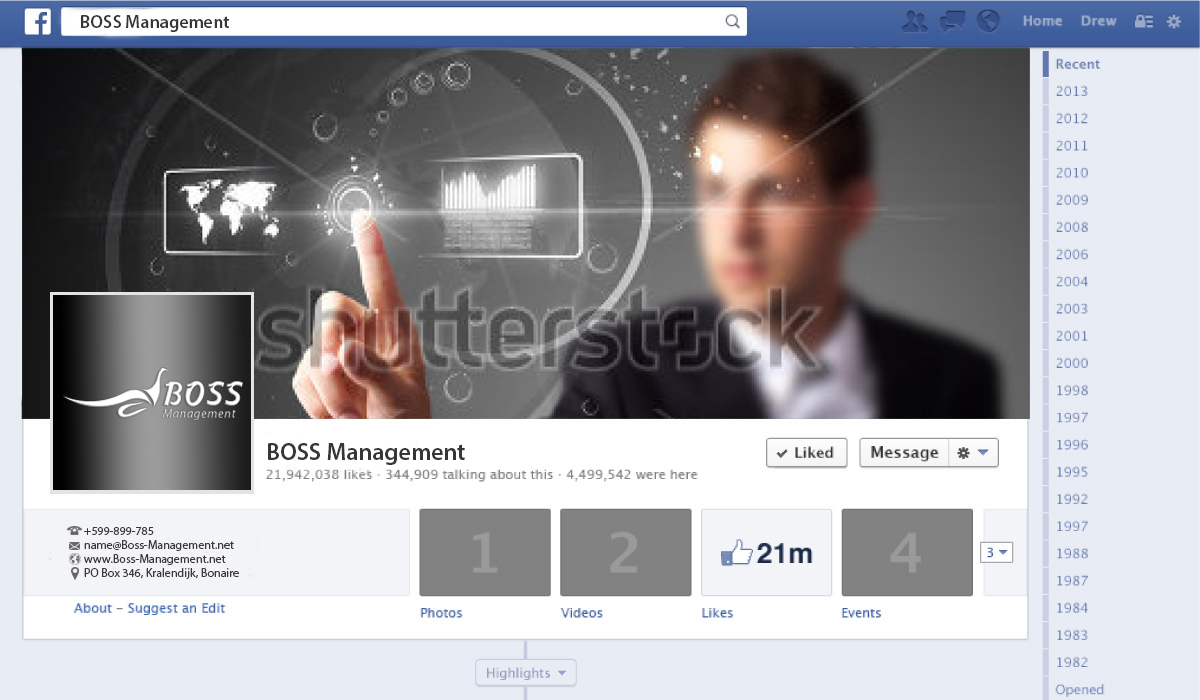
Task: Click the BOSS Management page title
Action: coord(366,452)
